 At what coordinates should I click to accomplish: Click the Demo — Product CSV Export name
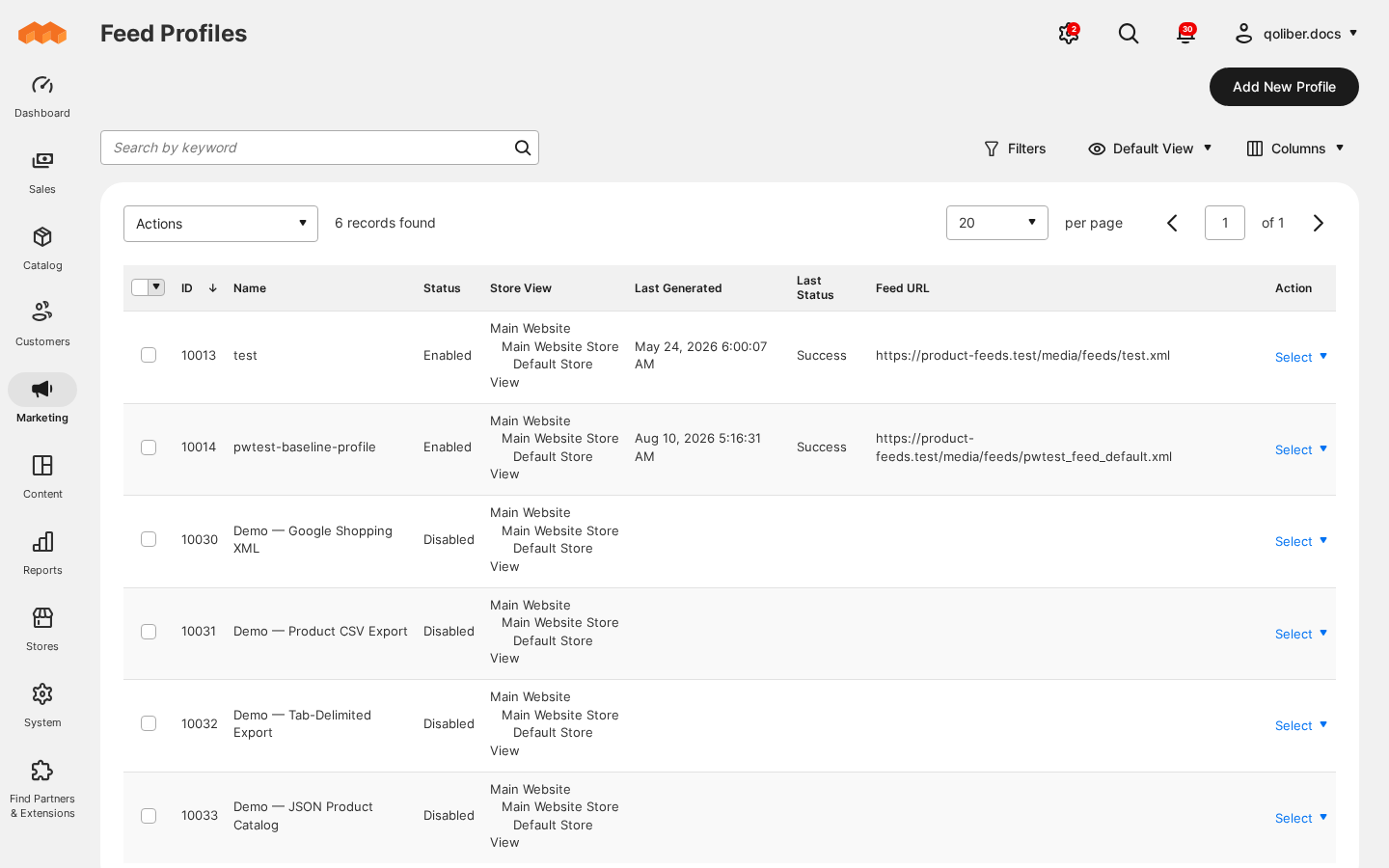[x=320, y=631]
